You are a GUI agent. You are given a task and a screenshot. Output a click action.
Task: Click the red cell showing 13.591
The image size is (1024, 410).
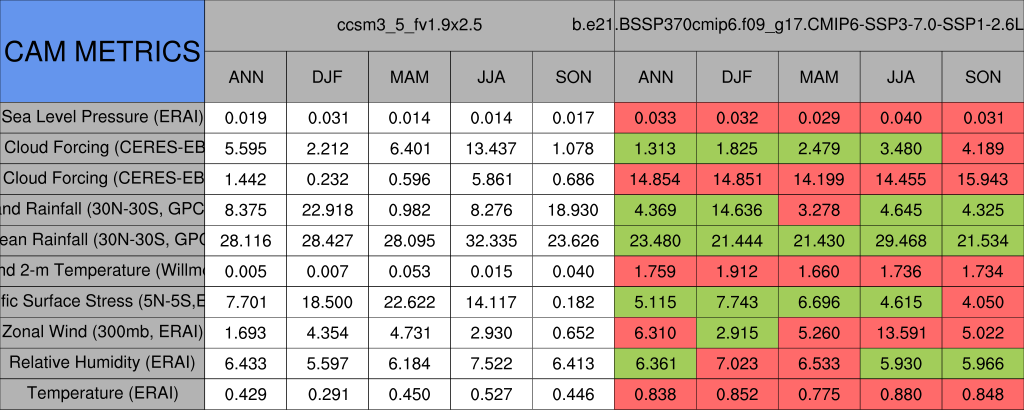pos(902,331)
